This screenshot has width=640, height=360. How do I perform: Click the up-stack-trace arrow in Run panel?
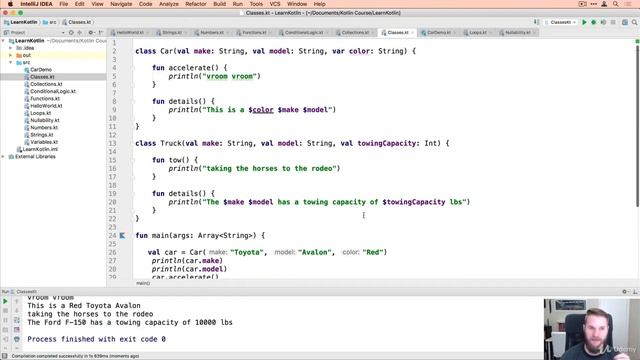(17, 301)
